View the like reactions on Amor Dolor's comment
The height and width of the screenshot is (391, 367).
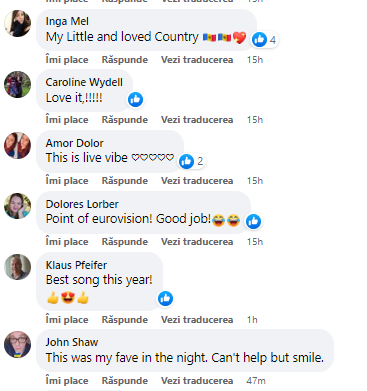click(192, 161)
